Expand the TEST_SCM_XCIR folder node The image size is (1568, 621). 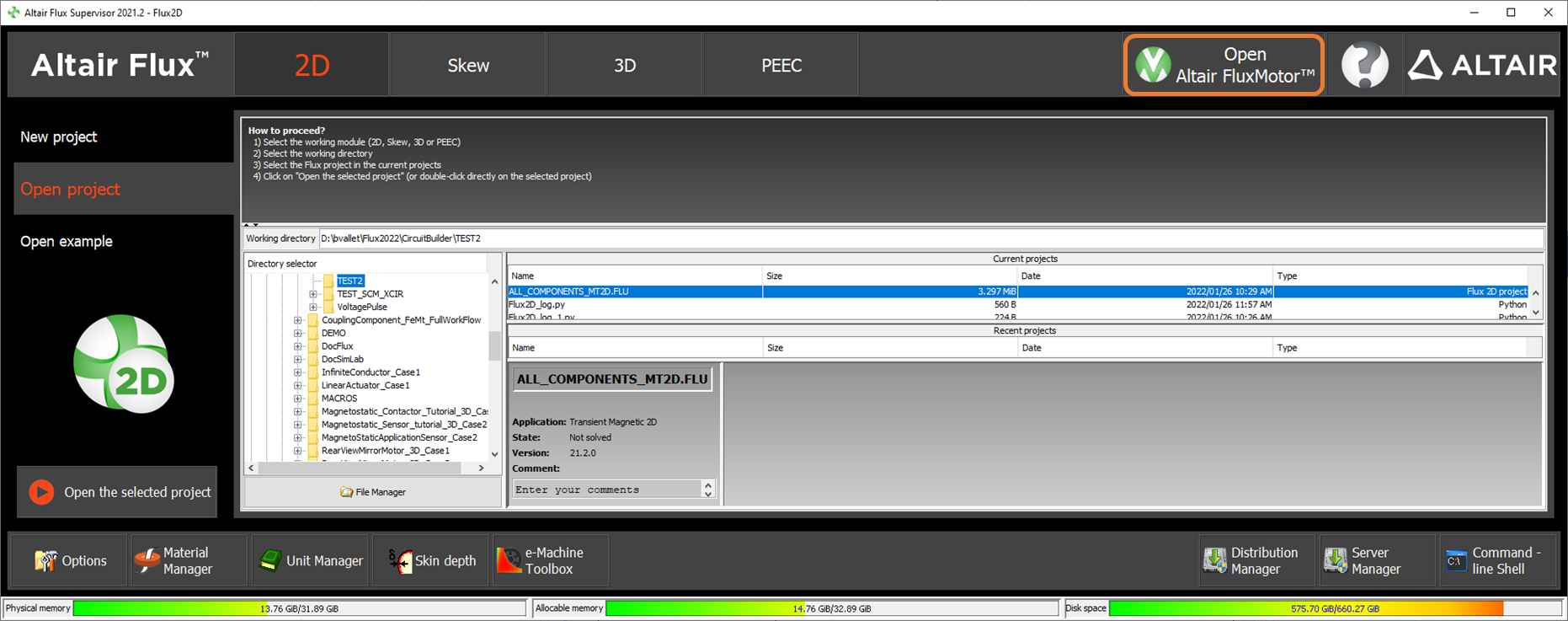pyautogui.click(x=313, y=294)
